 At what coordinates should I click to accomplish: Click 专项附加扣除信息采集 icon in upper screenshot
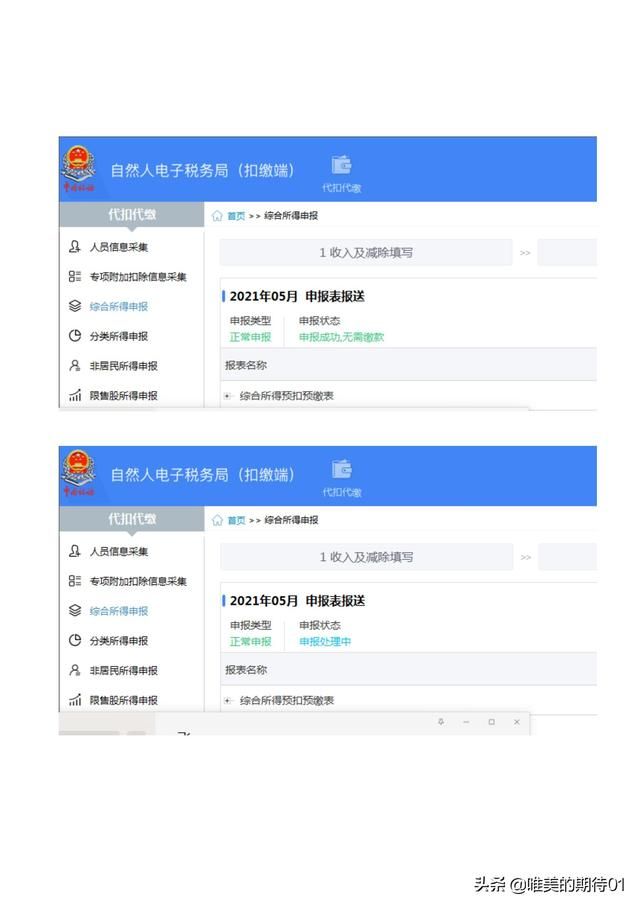click(75, 277)
